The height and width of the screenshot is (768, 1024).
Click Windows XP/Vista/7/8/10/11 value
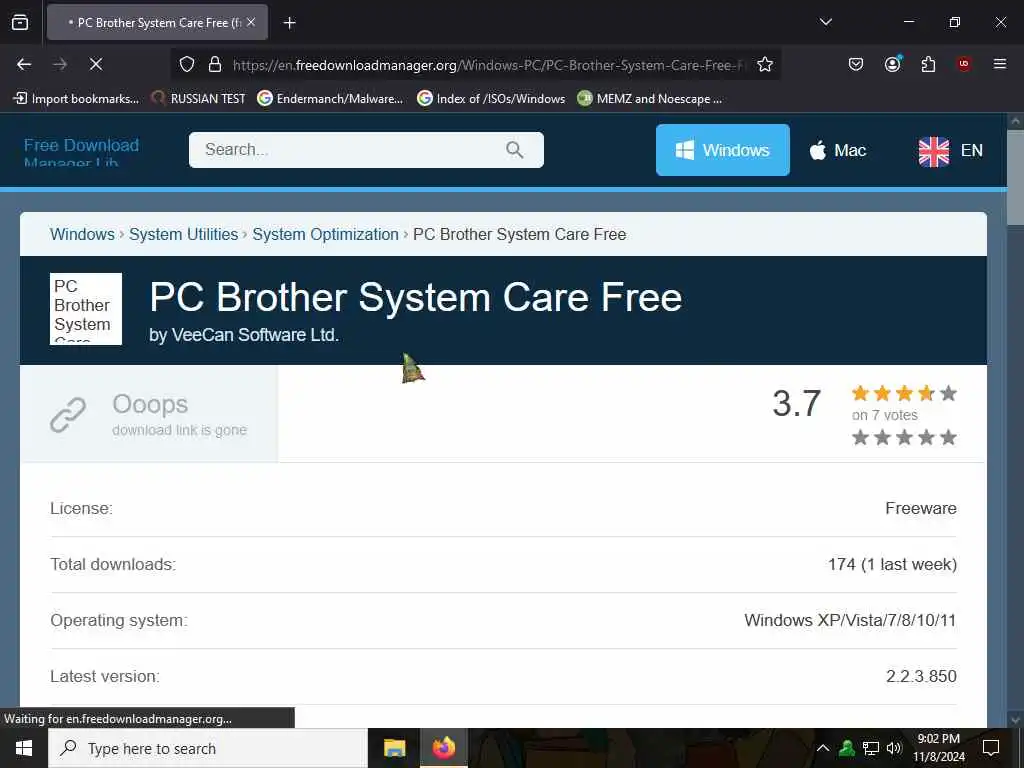point(850,620)
